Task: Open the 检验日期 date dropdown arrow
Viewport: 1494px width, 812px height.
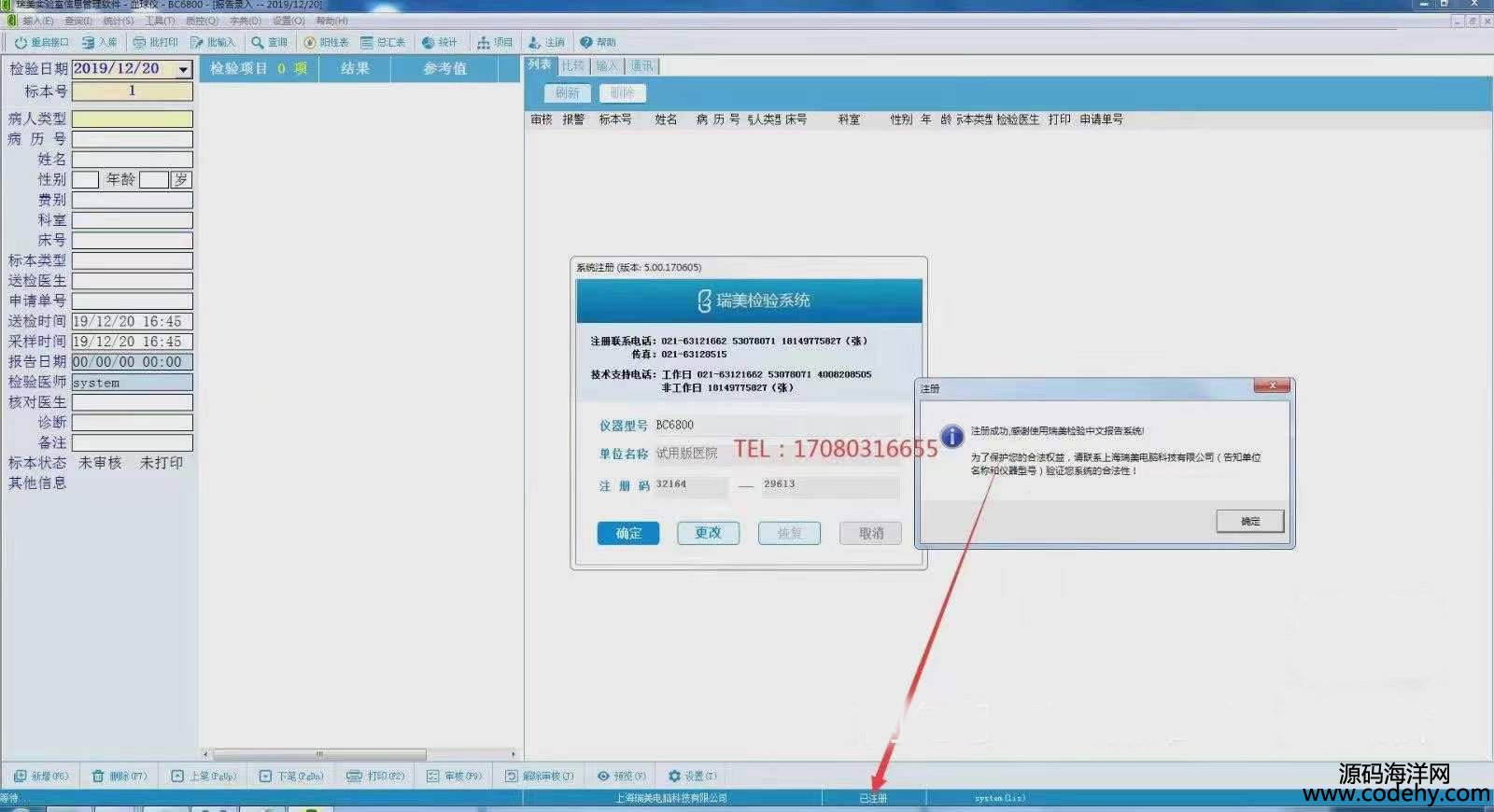Action: 184,70
